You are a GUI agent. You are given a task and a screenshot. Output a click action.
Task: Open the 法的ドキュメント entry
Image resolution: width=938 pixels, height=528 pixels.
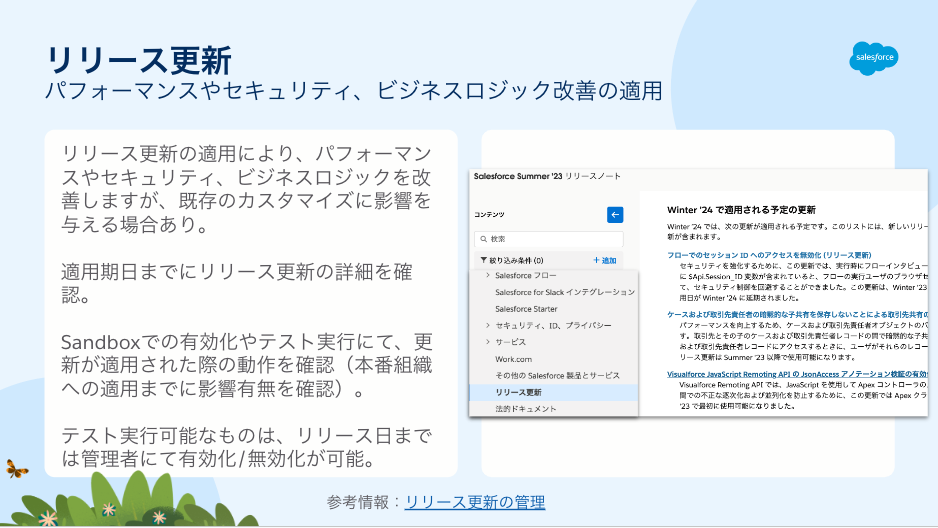[x=525, y=409]
